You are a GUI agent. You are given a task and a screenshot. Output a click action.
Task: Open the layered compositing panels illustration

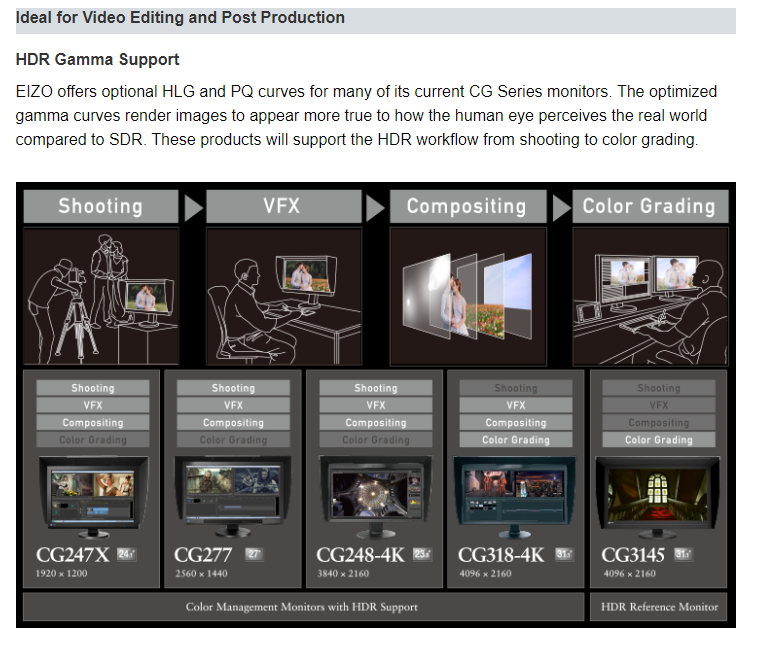468,296
